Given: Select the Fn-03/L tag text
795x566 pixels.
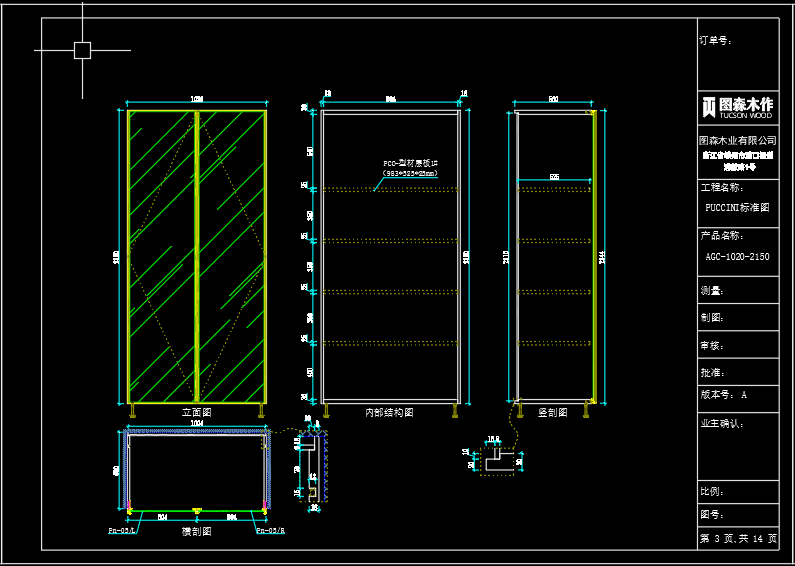Looking at the screenshot, I should pyautogui.click(x=122, y=530).
